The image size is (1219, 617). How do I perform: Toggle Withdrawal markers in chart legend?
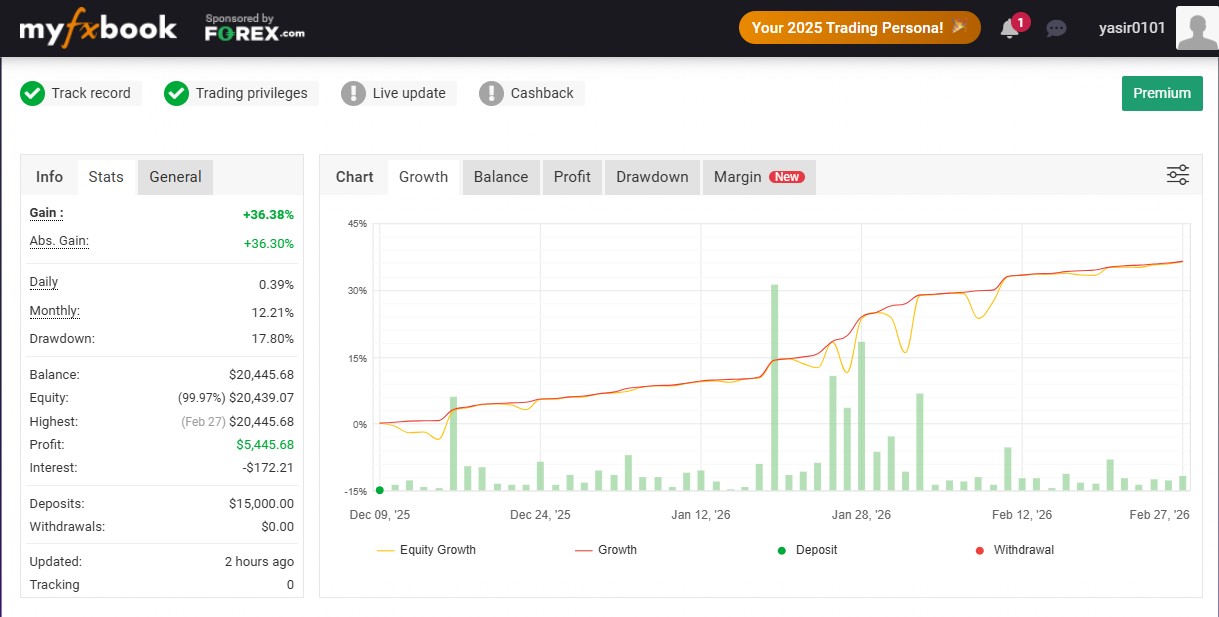(x=1014, y=550)
